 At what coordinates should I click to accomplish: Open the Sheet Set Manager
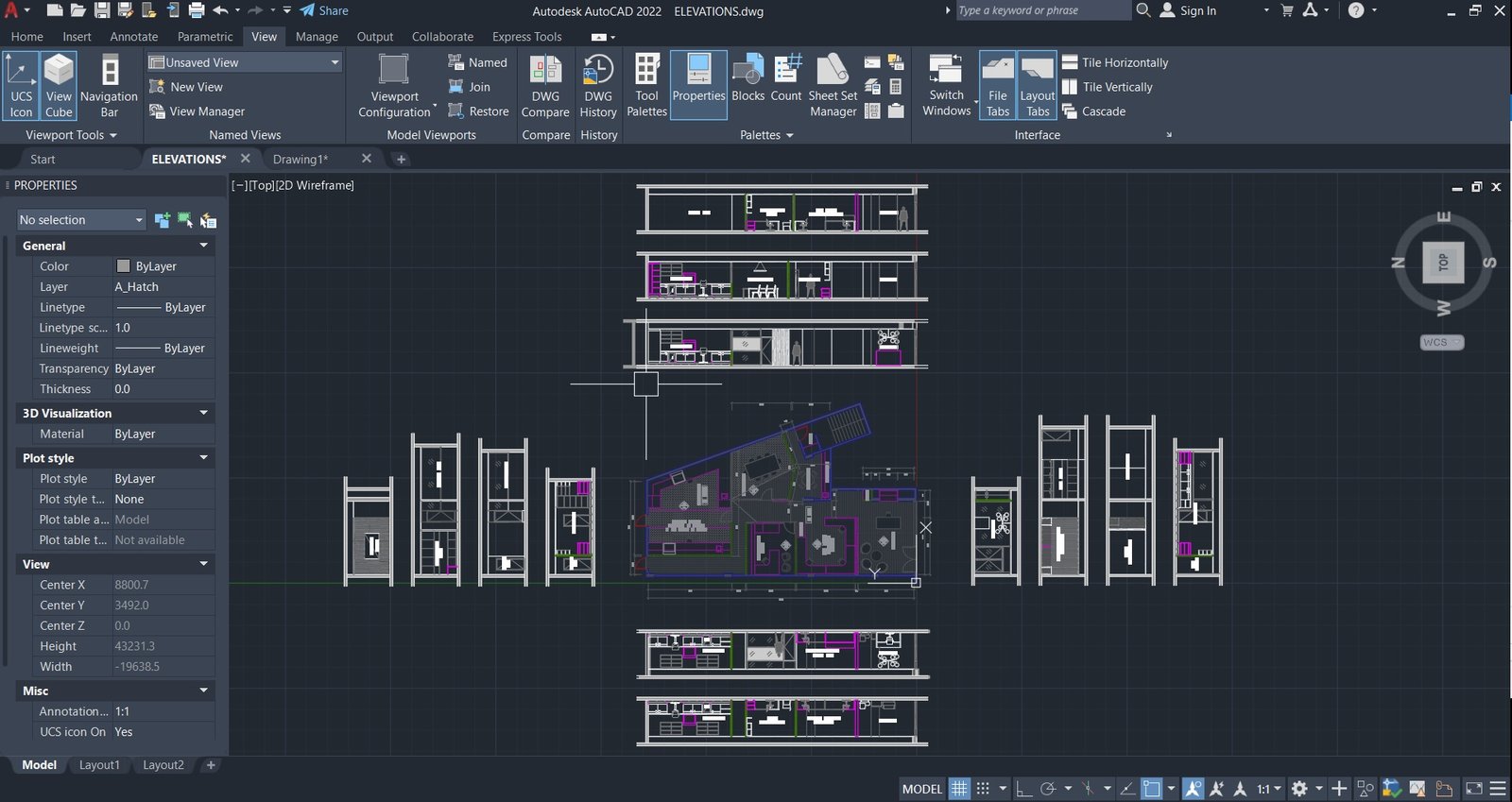(x=833, y=86)
